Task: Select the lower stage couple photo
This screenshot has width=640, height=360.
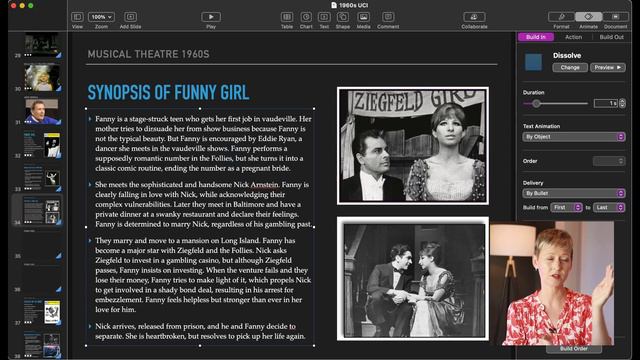Action: (x=413, y=279)
